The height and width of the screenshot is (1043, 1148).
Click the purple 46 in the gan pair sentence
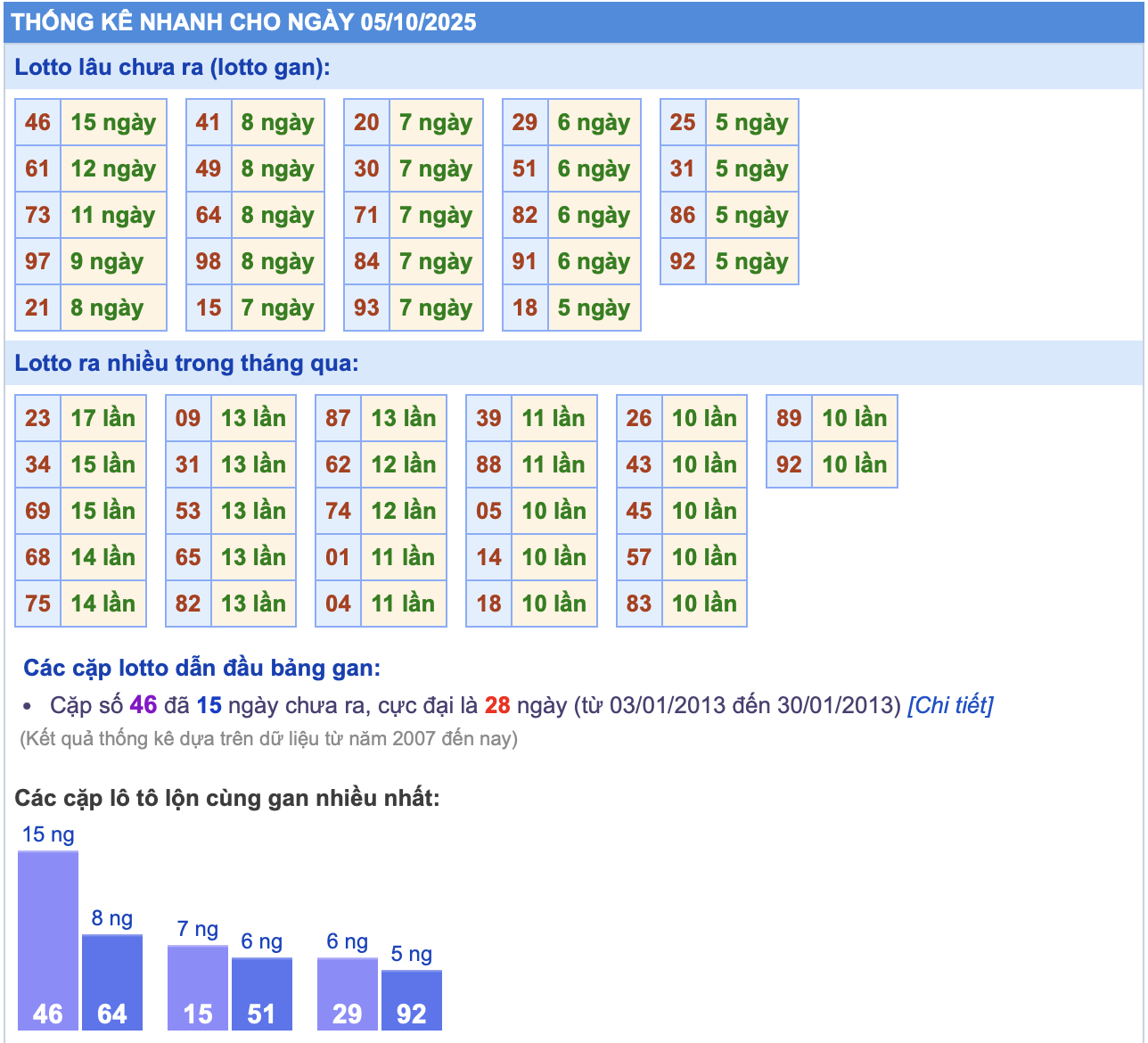click(143, 705)
